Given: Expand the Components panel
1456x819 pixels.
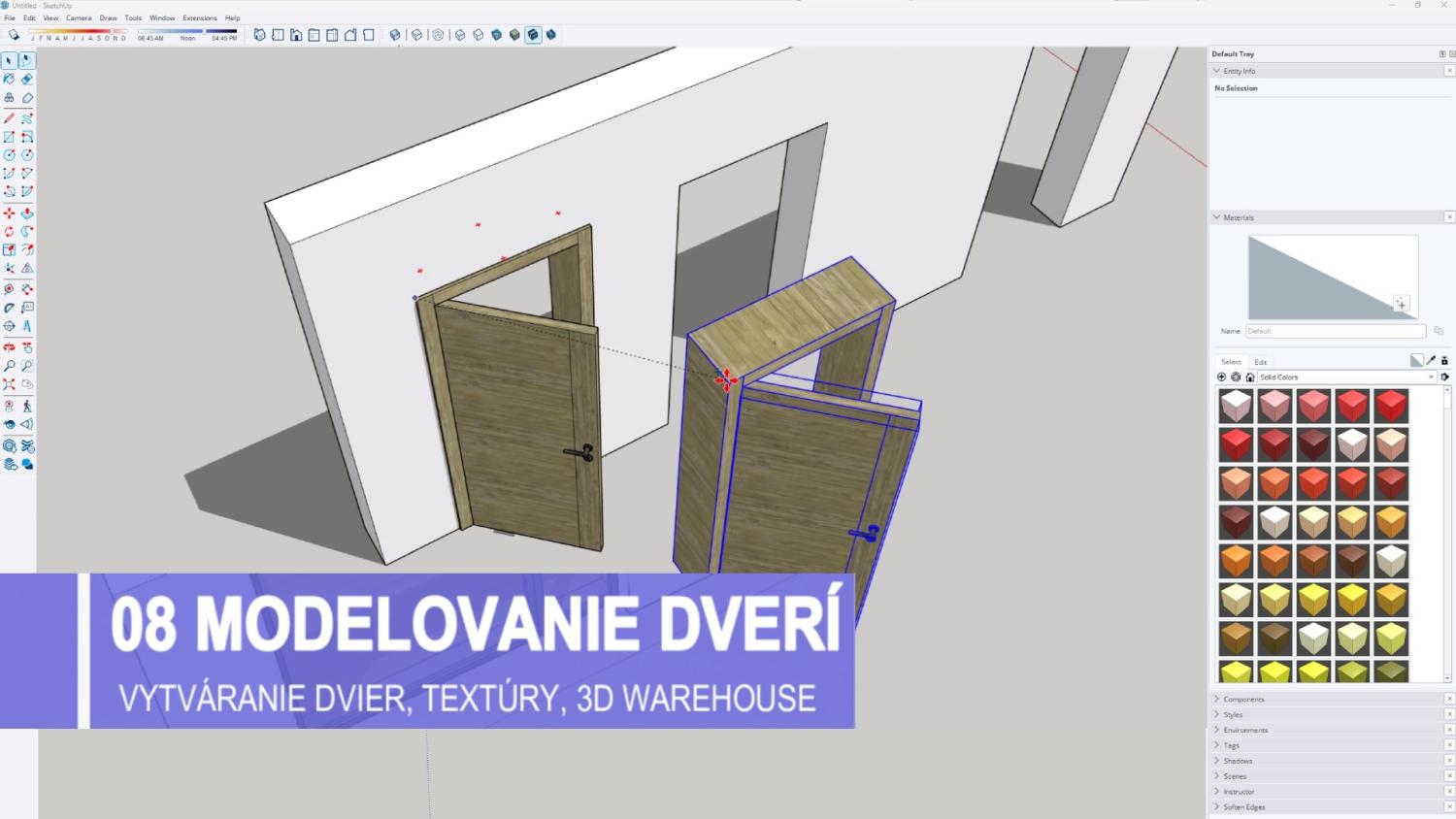Looking at the screenshot, I should [x=1243, y=699].
